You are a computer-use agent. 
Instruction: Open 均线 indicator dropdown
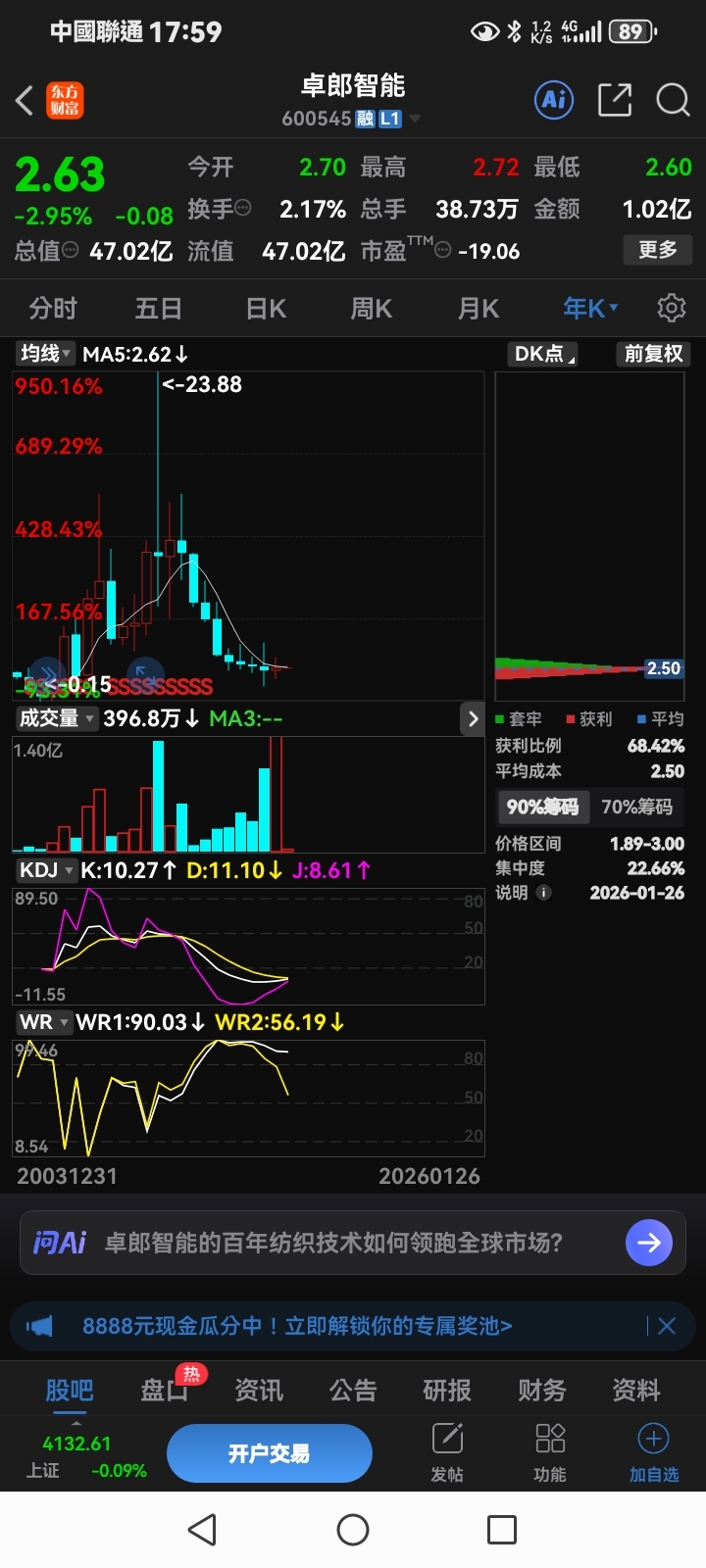click(x=45, y=354)
